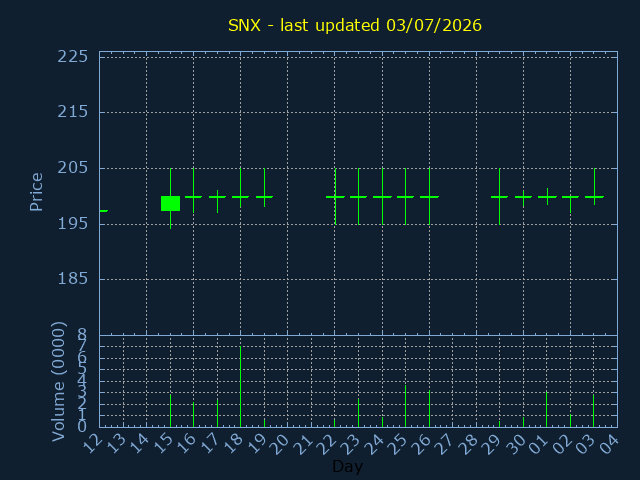Select the chart title SNX last updated
The height and width of the screenshot is (480, 640).
tap(354, 25)
